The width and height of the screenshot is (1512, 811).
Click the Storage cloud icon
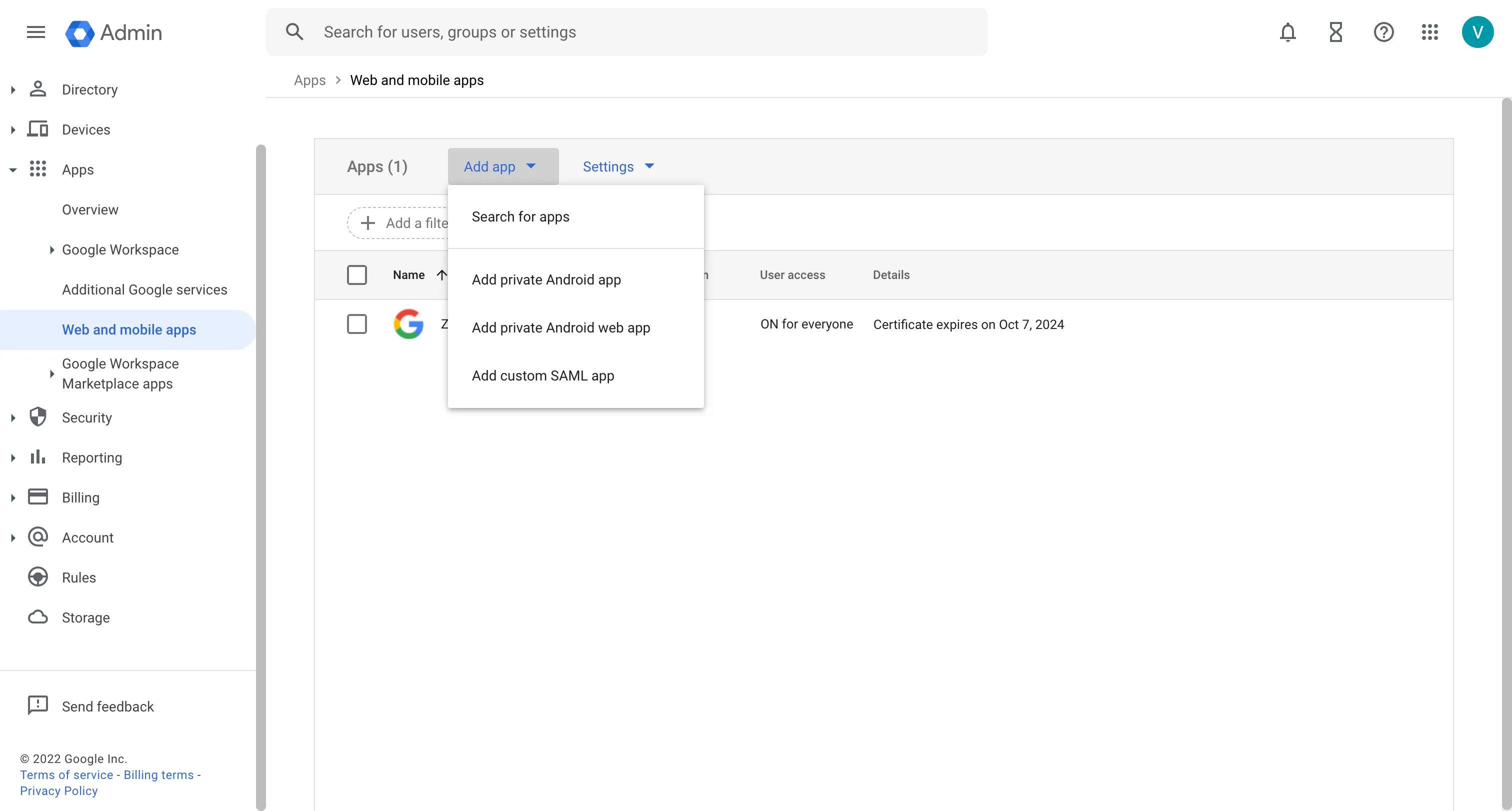[x=38, y=617]
